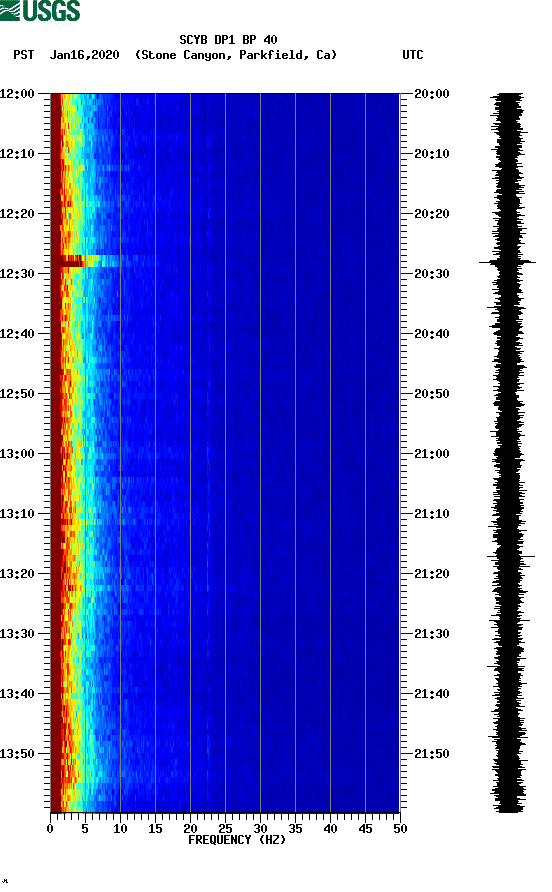Click the seismogram spike near 20:28 UTC
This screenshot has height=892, width=552.
coord(507,262)
